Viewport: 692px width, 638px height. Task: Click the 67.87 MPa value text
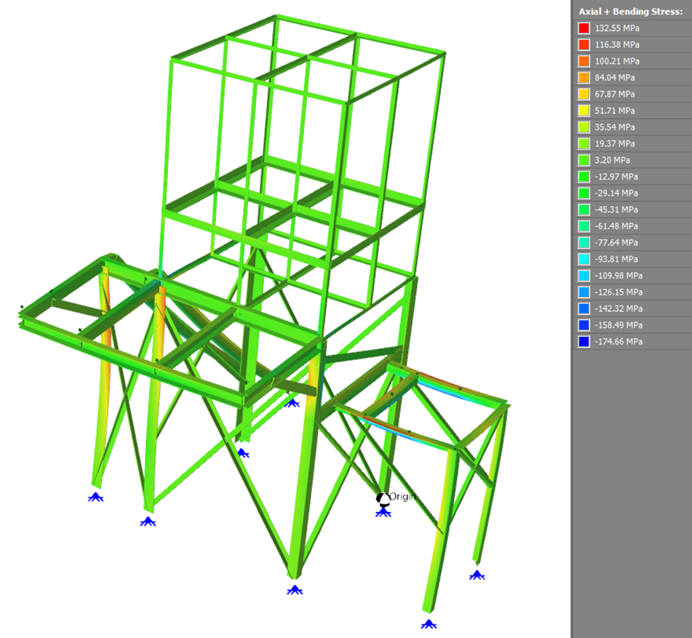tap(614, 94)
